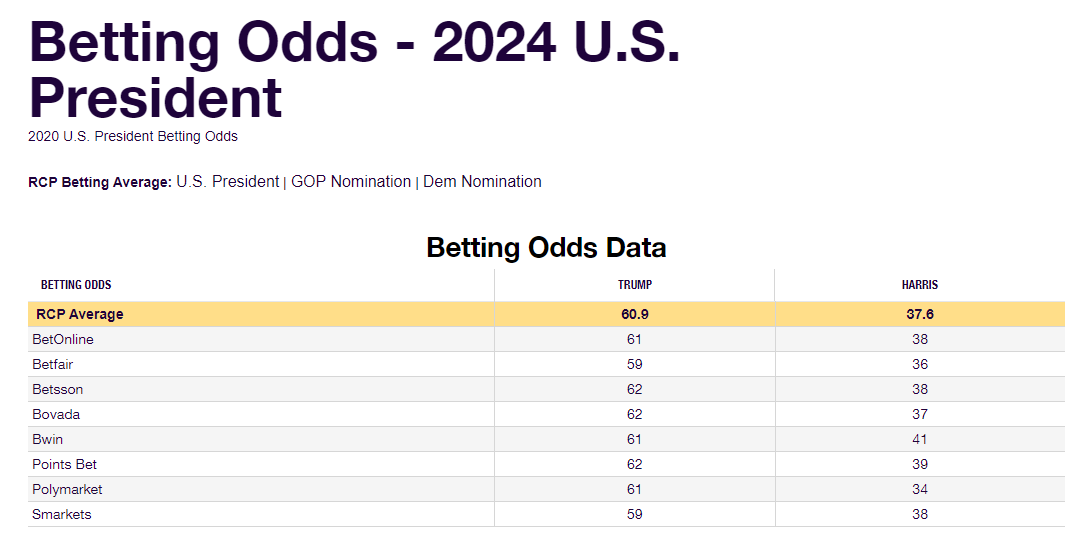Go to the Dem Nomination link

[x=482, y=182]
